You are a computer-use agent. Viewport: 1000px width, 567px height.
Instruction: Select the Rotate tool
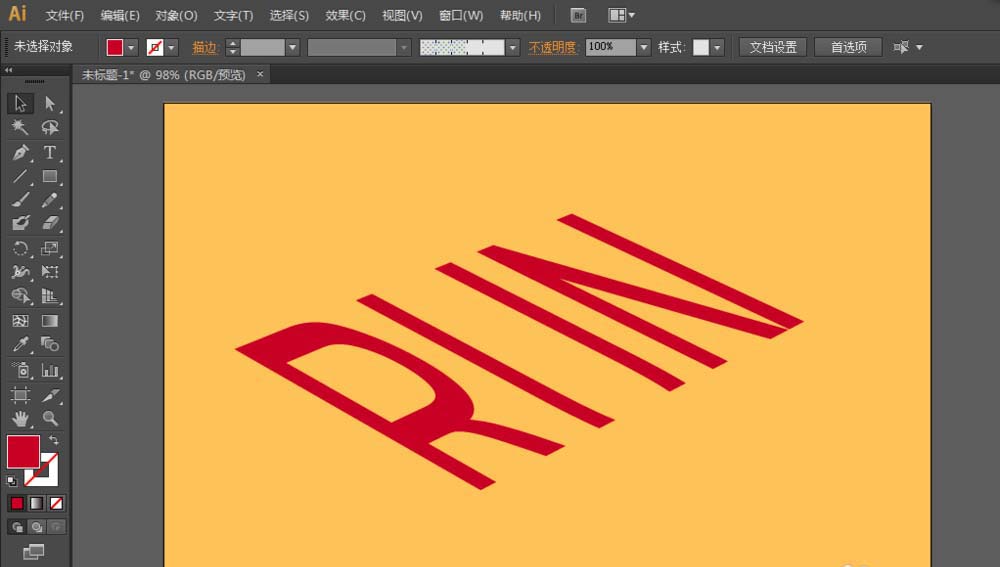[20, 248]
